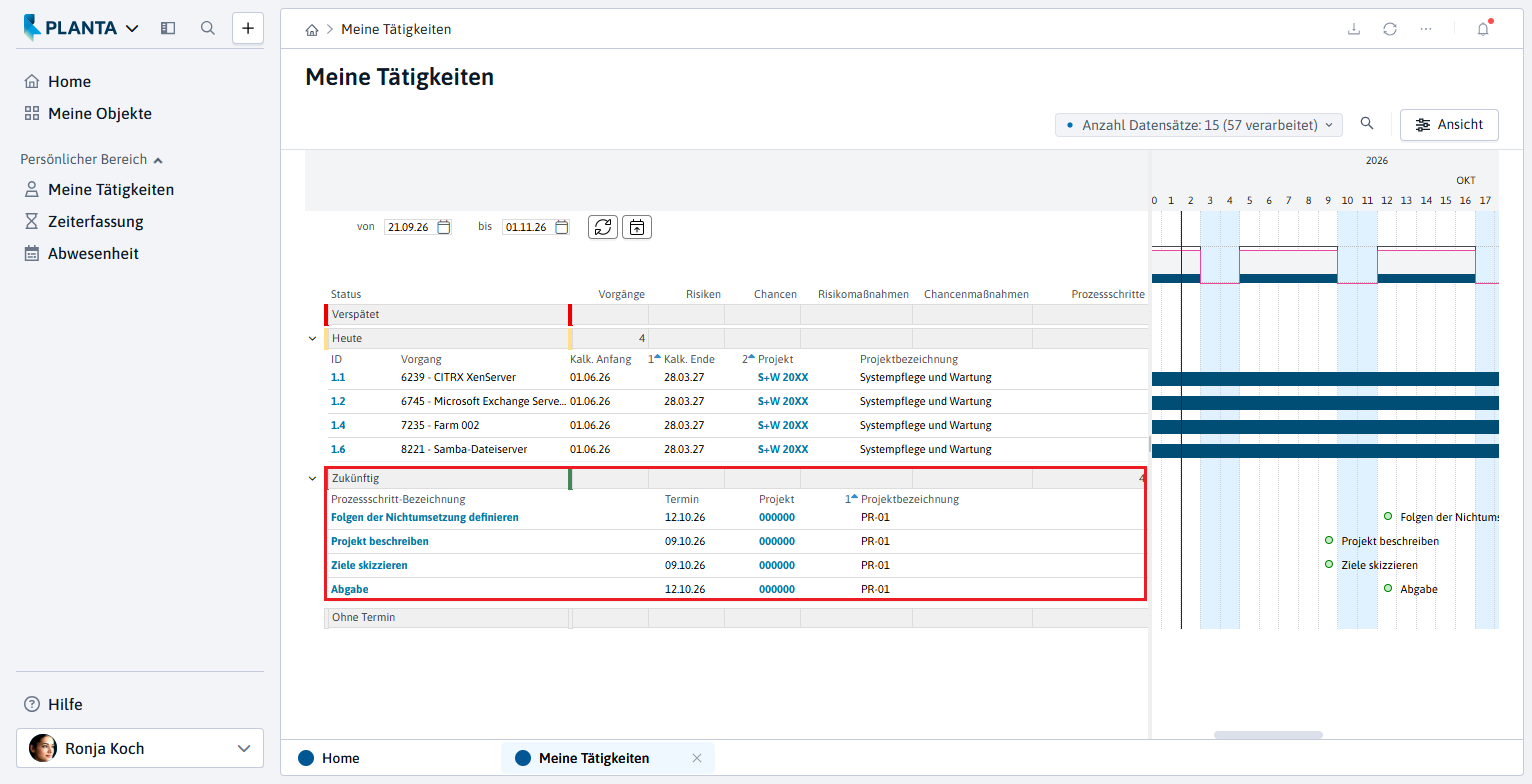The height and width of the screenshot is (784, 1532).
Task: Open 'Projekt beschreiben' link
Action: click(380, 541)
